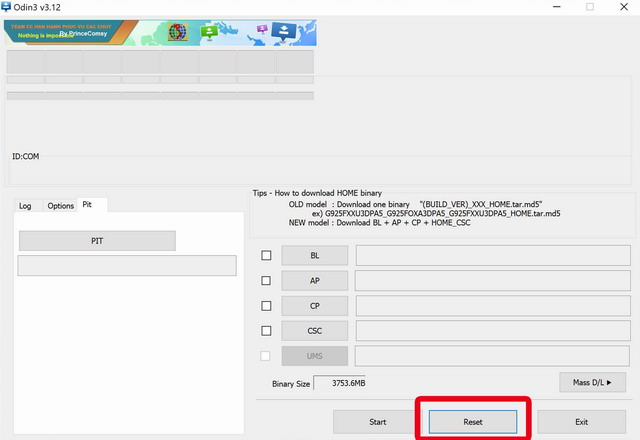Viewport: 640px width, 440px height.
Task: Toggle the CSC checkbox
Action: click(x=266, y=331)
